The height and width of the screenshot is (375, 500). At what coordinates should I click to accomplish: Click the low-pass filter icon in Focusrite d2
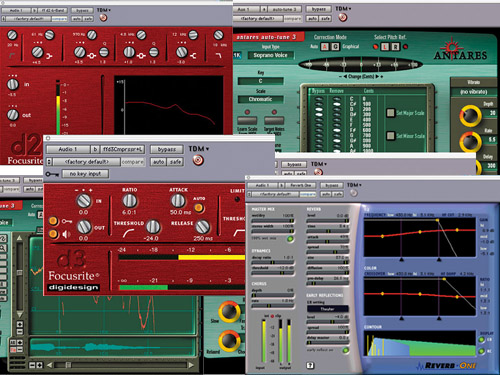[x=218, y=55]
